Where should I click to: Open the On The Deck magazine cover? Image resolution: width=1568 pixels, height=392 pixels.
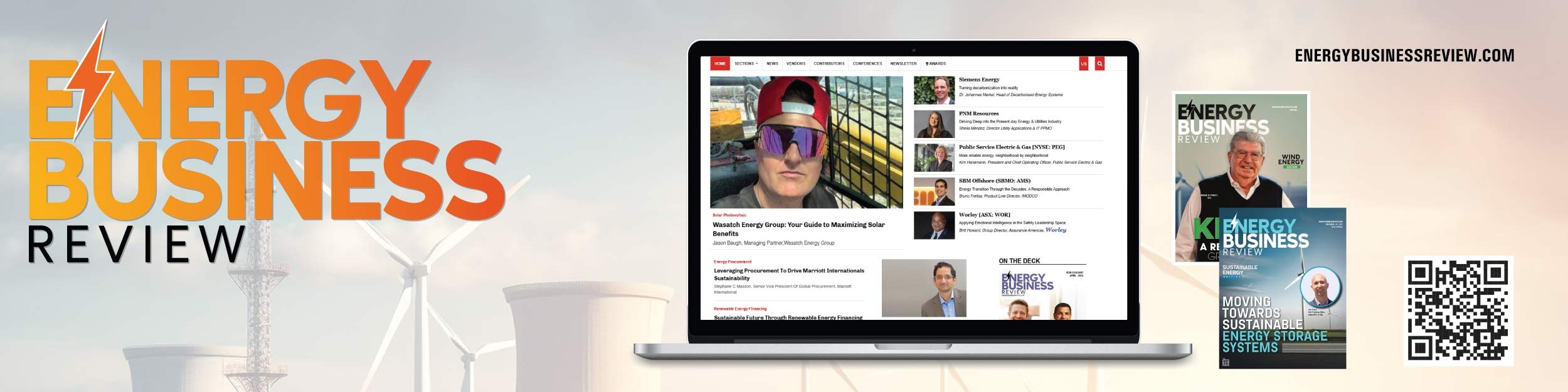[x=1042, y=294]
